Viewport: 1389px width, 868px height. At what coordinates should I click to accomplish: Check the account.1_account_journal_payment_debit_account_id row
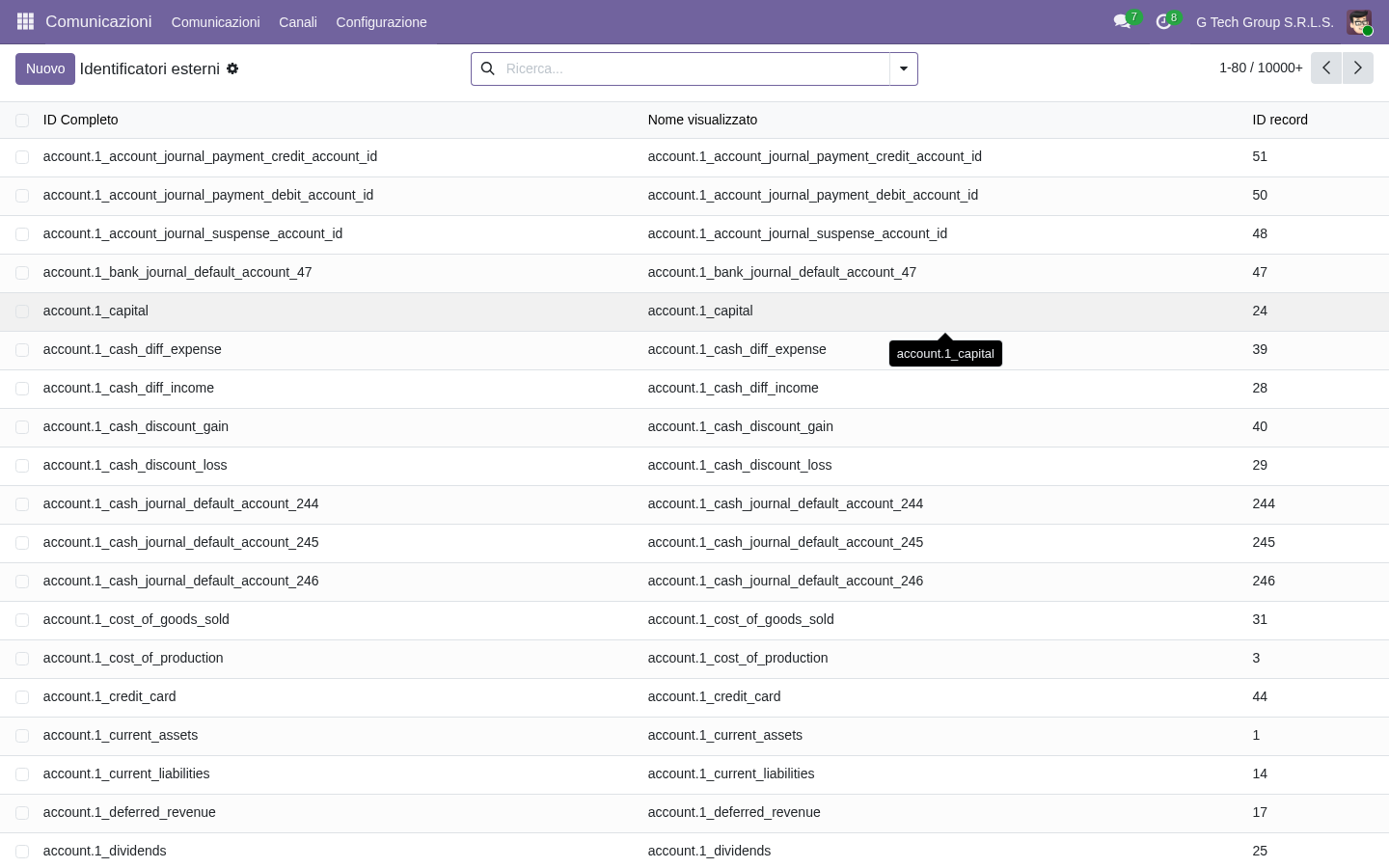(22, 196)
